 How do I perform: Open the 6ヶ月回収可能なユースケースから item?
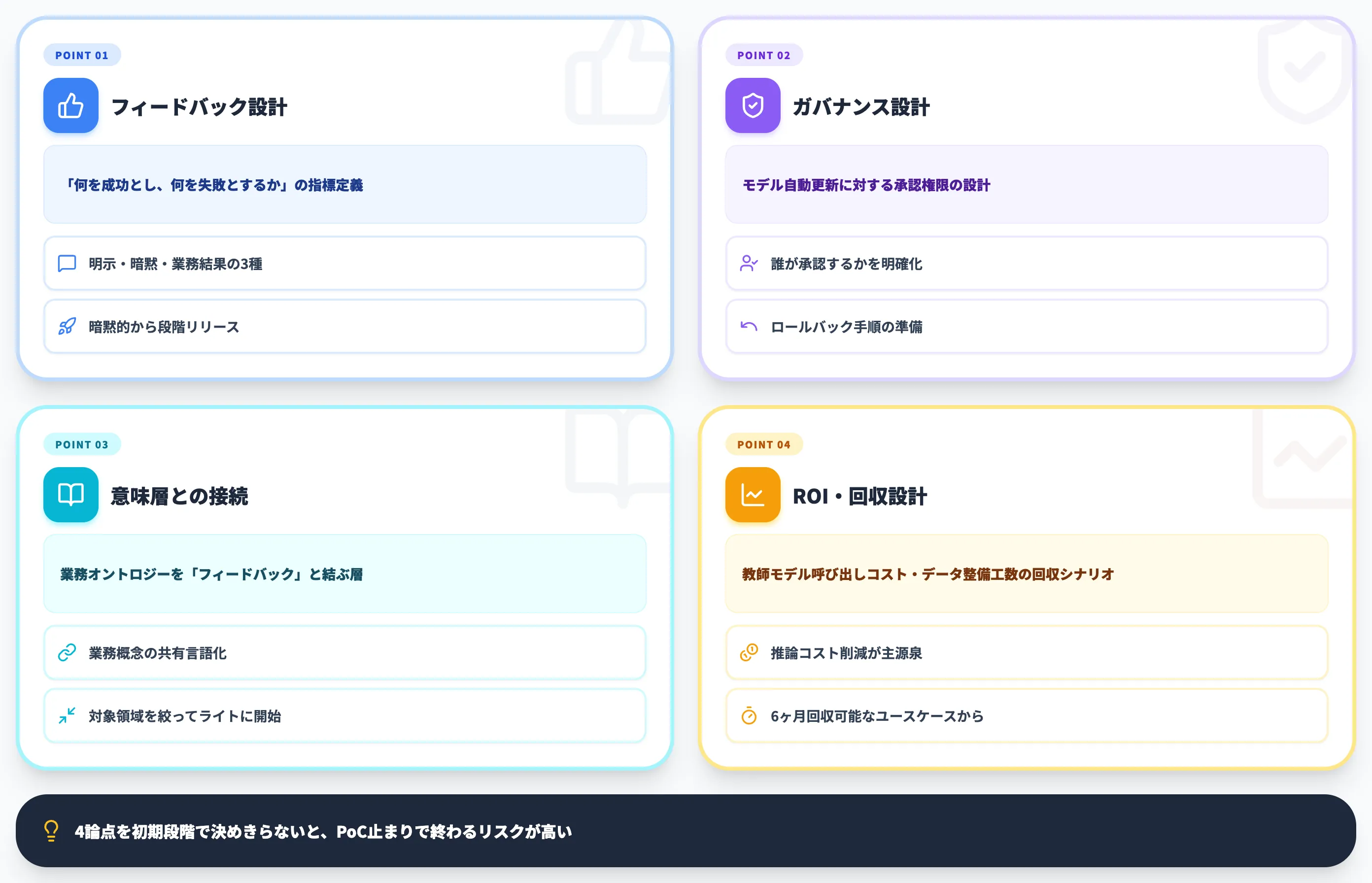[x=1026, y=715]
